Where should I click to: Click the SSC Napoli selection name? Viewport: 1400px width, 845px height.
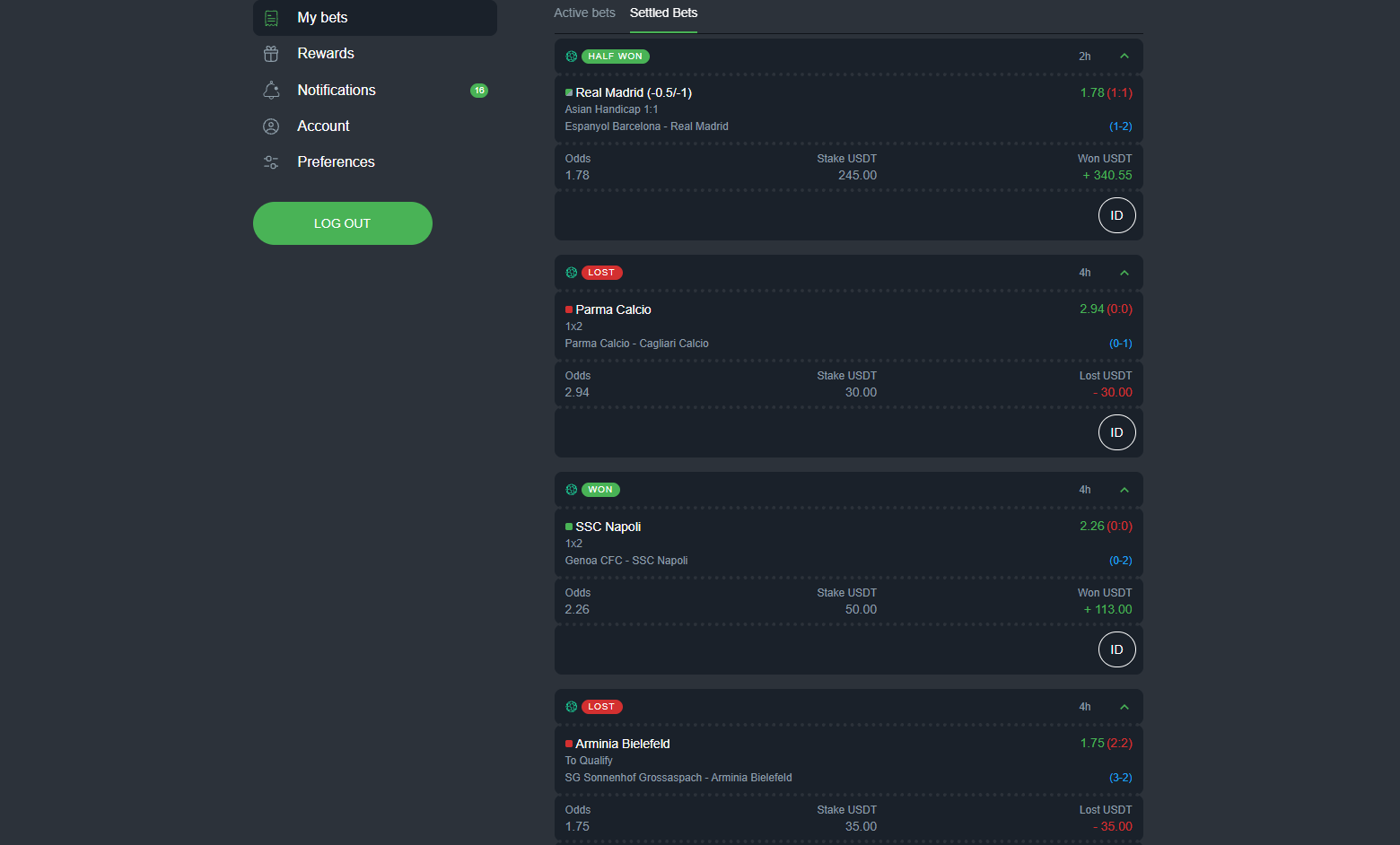tap(608, 527)
